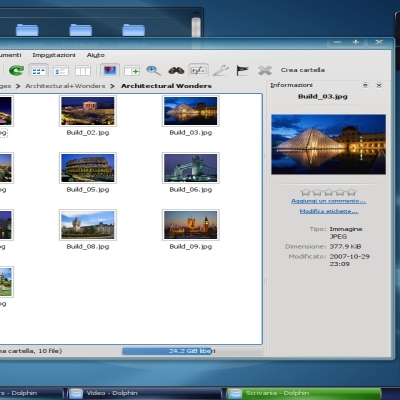Click the middle folder icon in the background window

[80, 30]
